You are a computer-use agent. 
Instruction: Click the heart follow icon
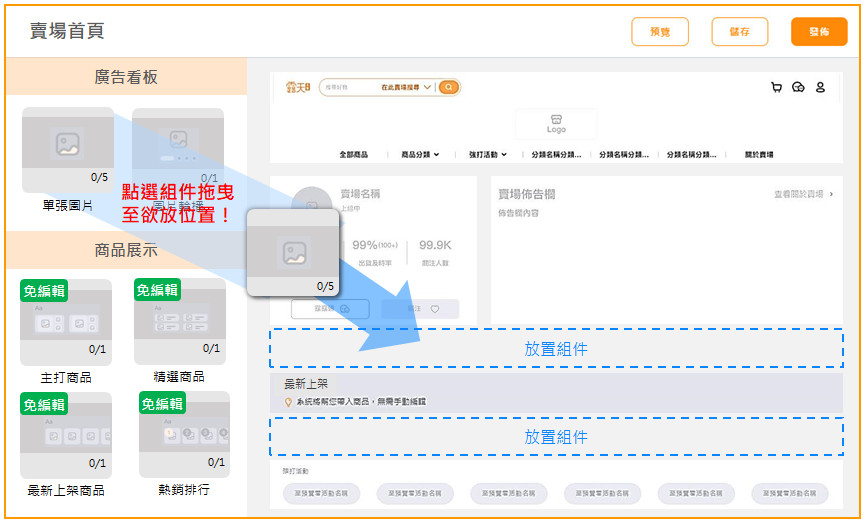(x=435, y=309)
